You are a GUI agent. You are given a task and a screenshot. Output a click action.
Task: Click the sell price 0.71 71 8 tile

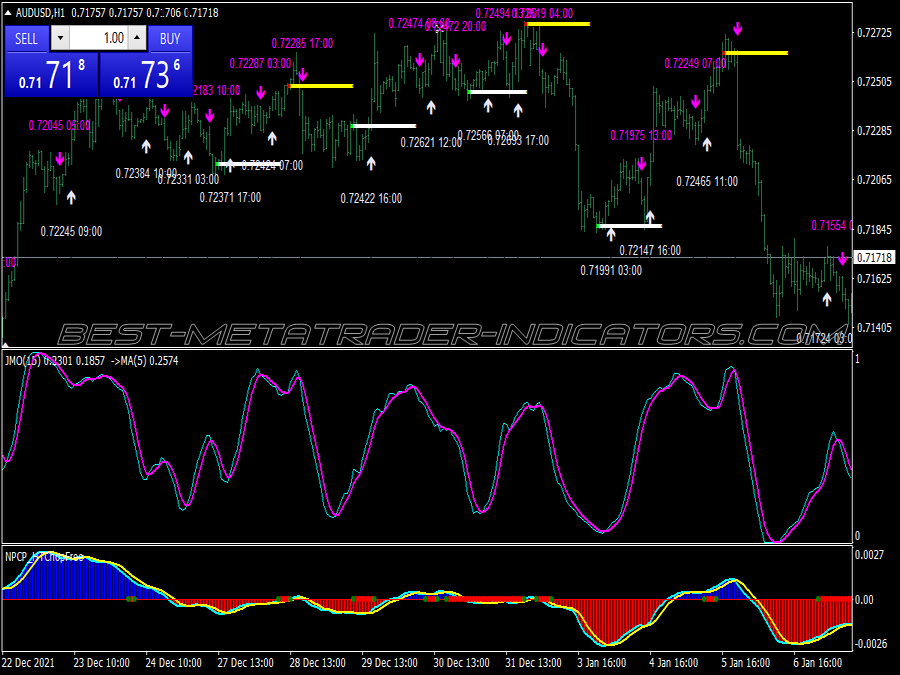coord(52,75)
